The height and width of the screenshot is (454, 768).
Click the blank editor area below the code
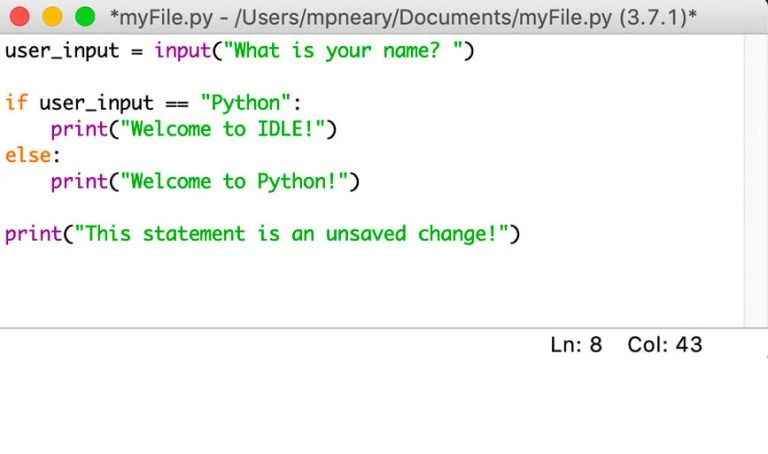point(370,290)
